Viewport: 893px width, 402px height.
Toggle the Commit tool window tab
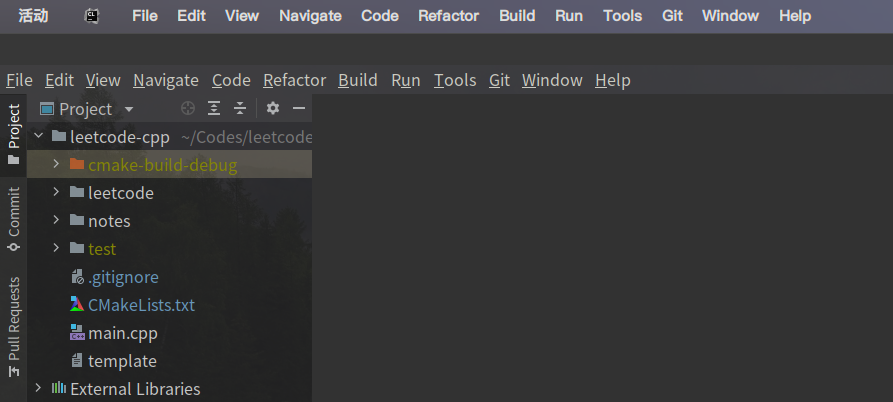click(14, 219)
